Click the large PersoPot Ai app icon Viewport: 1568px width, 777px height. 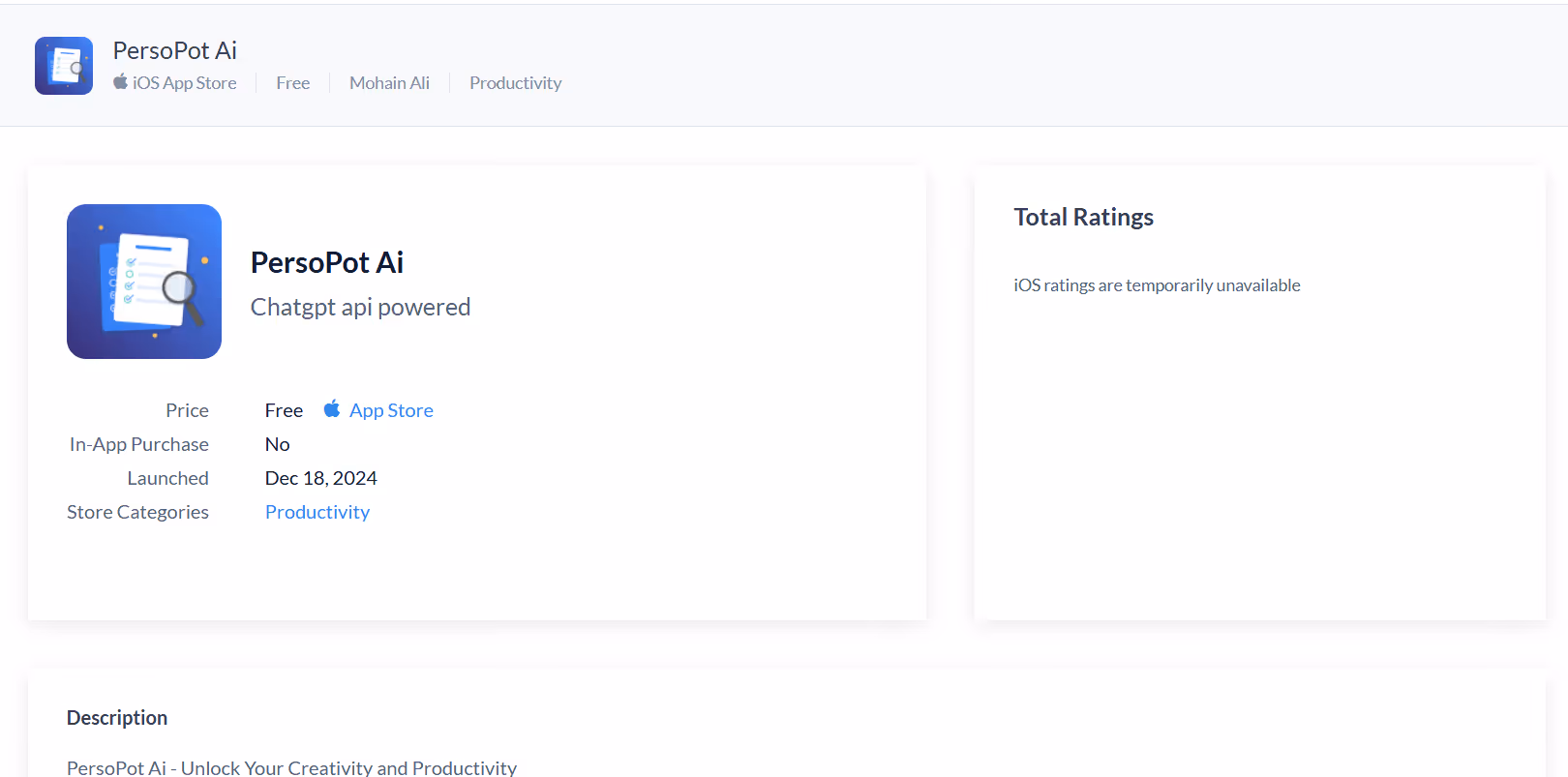pyautogui.click(x=144, y=282)
